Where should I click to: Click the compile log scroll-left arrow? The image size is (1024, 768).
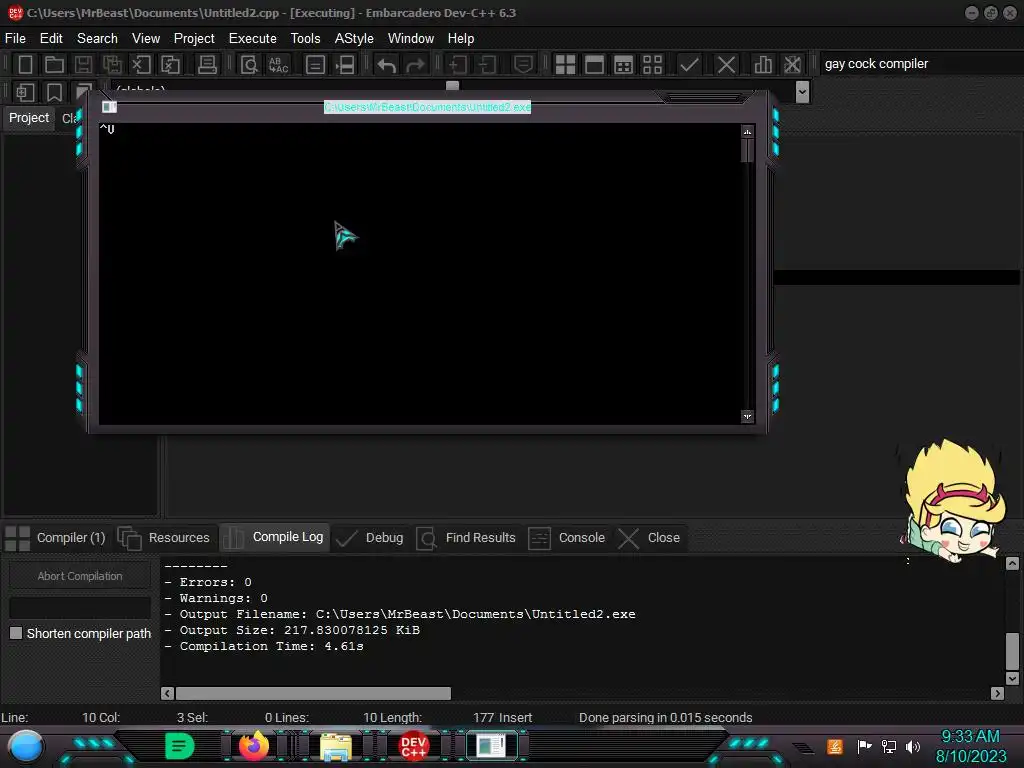tap(168, 693)
